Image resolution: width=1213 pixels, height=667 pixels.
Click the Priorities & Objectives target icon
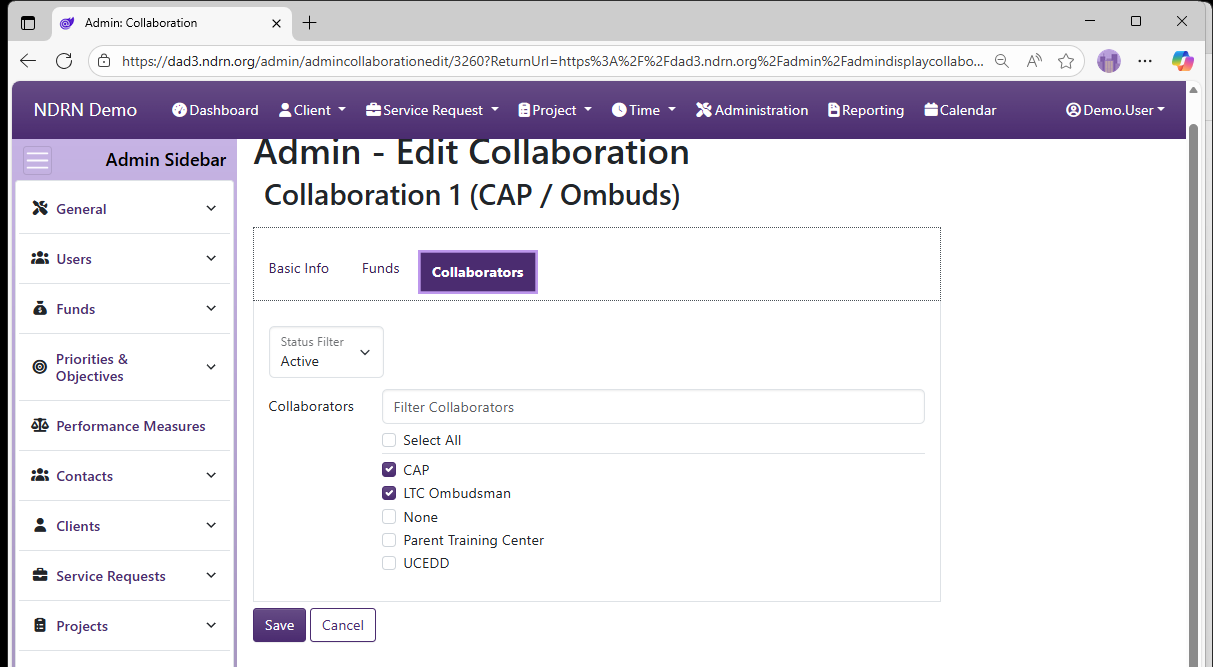coord(40,367)
